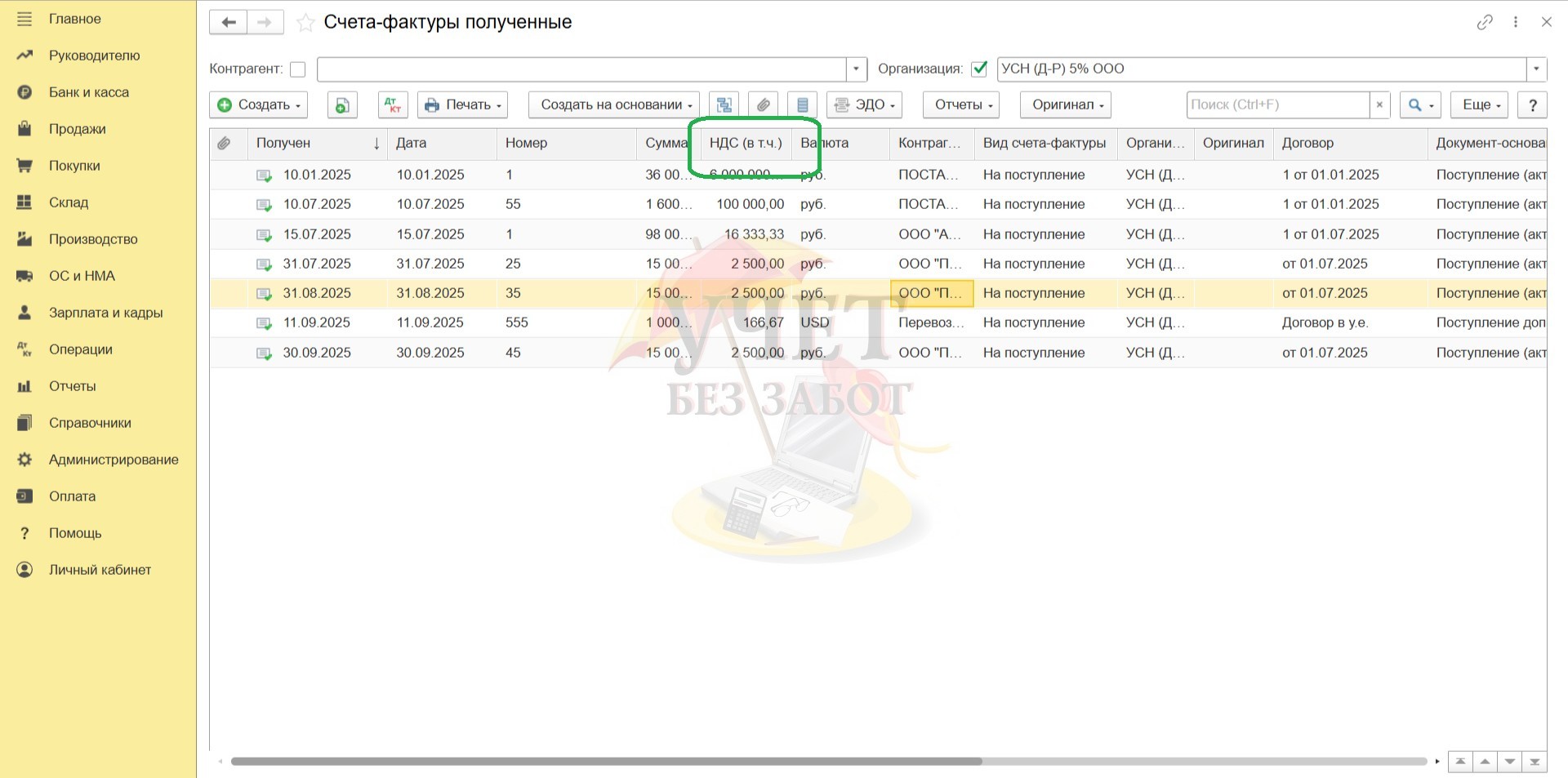Open the Создать на основании menu
Image resolution: width=1568 pixels, height=778 pixels.
614,105
